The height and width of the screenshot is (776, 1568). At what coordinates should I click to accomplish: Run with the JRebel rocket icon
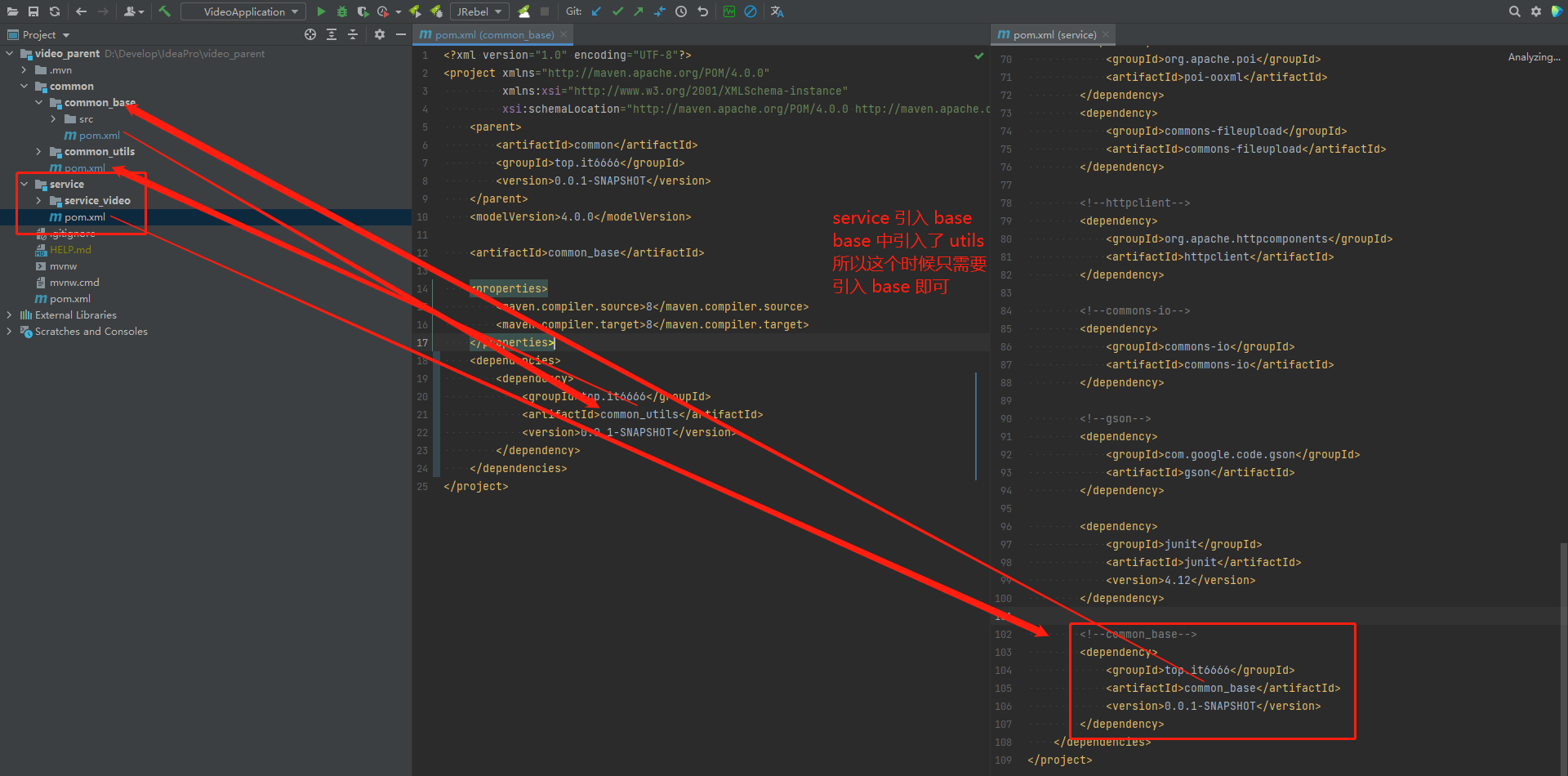tap(415, 11)
